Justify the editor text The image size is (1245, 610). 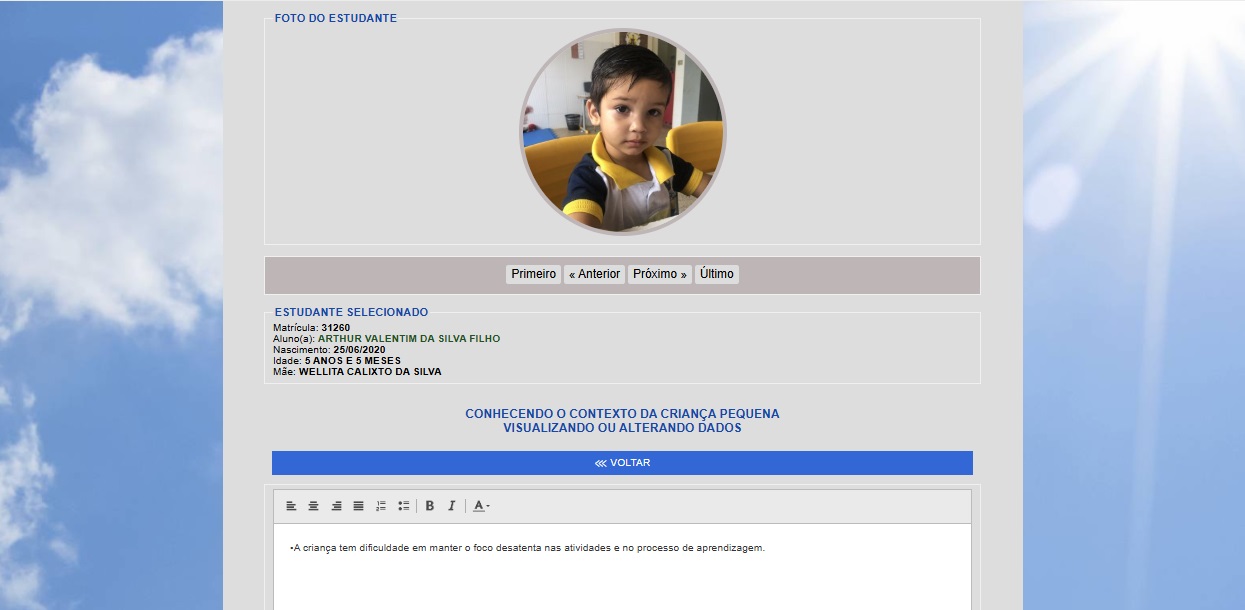pos(358,506)
